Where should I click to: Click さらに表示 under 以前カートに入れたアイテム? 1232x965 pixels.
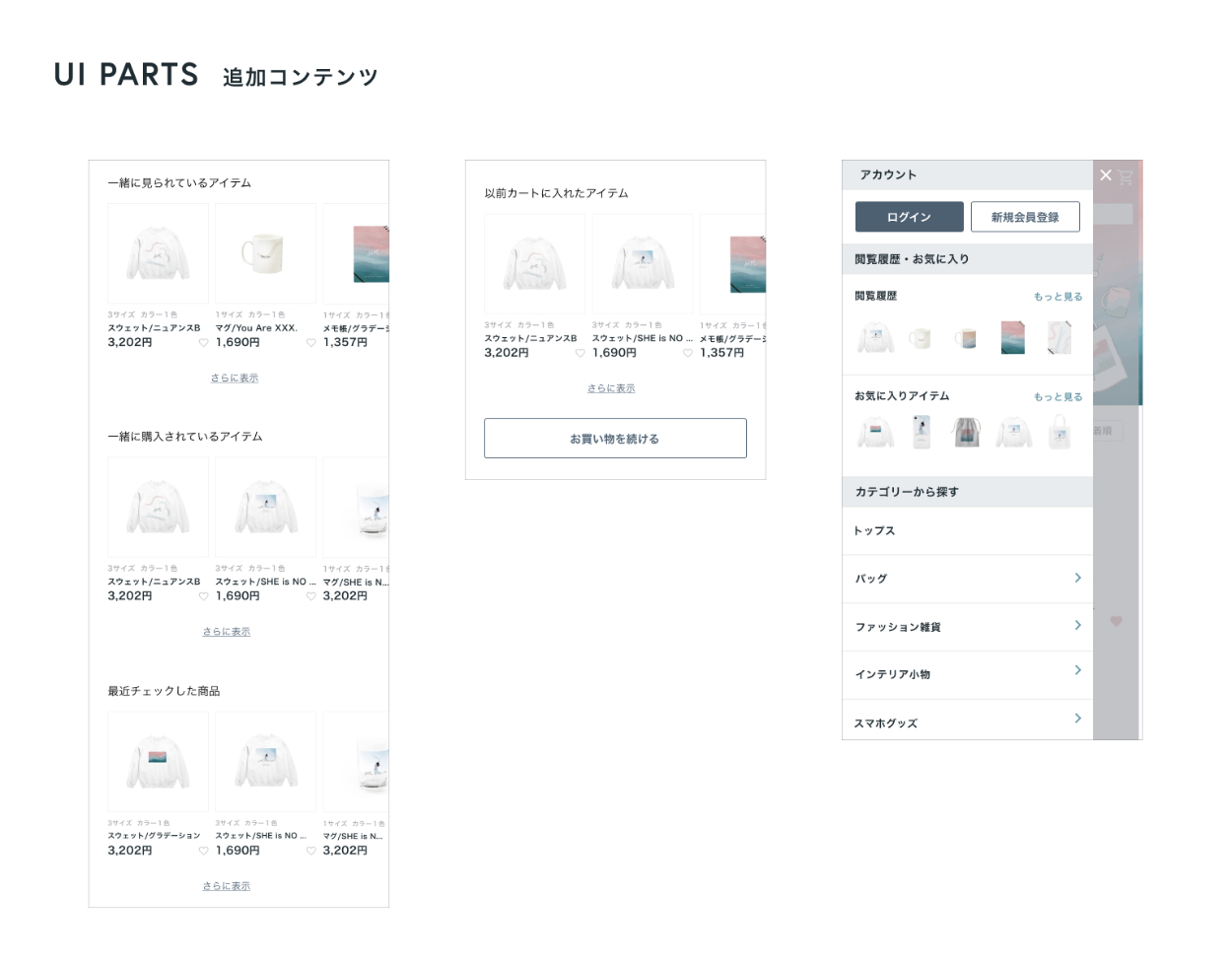click(611, 388)
